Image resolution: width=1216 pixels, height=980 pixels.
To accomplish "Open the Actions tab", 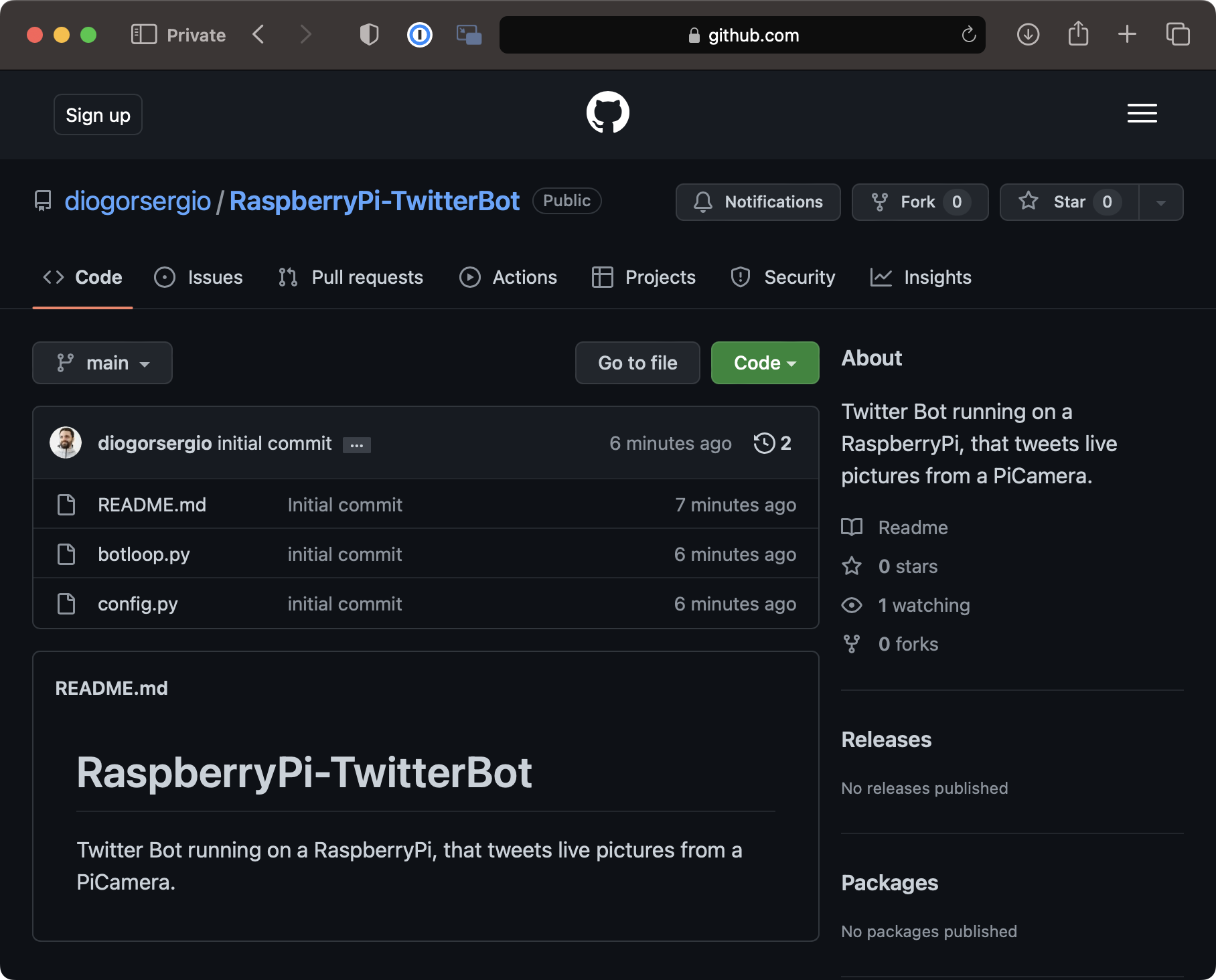I will pos(508,277).
